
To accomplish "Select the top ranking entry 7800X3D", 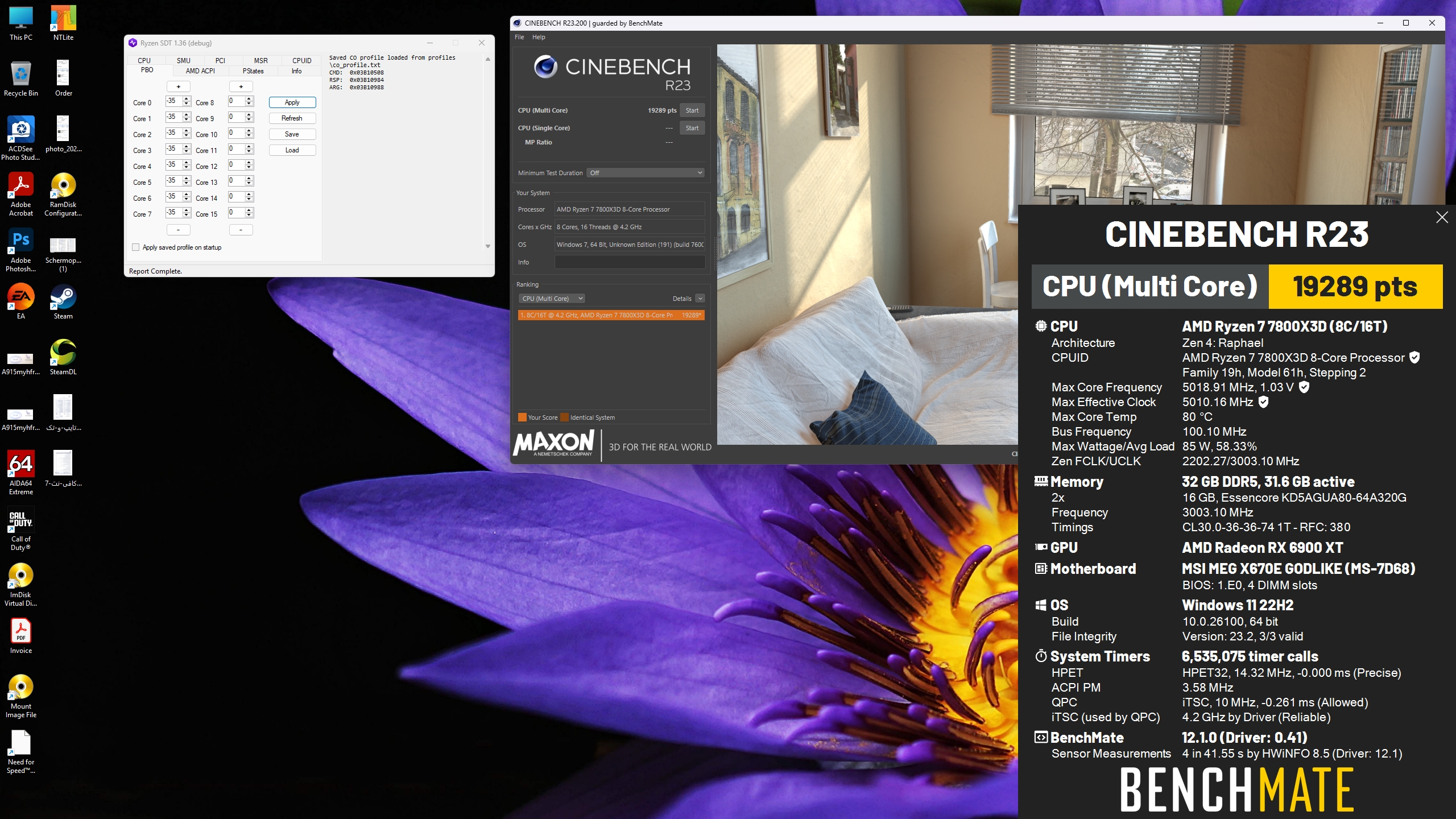I will pos(611,315).
